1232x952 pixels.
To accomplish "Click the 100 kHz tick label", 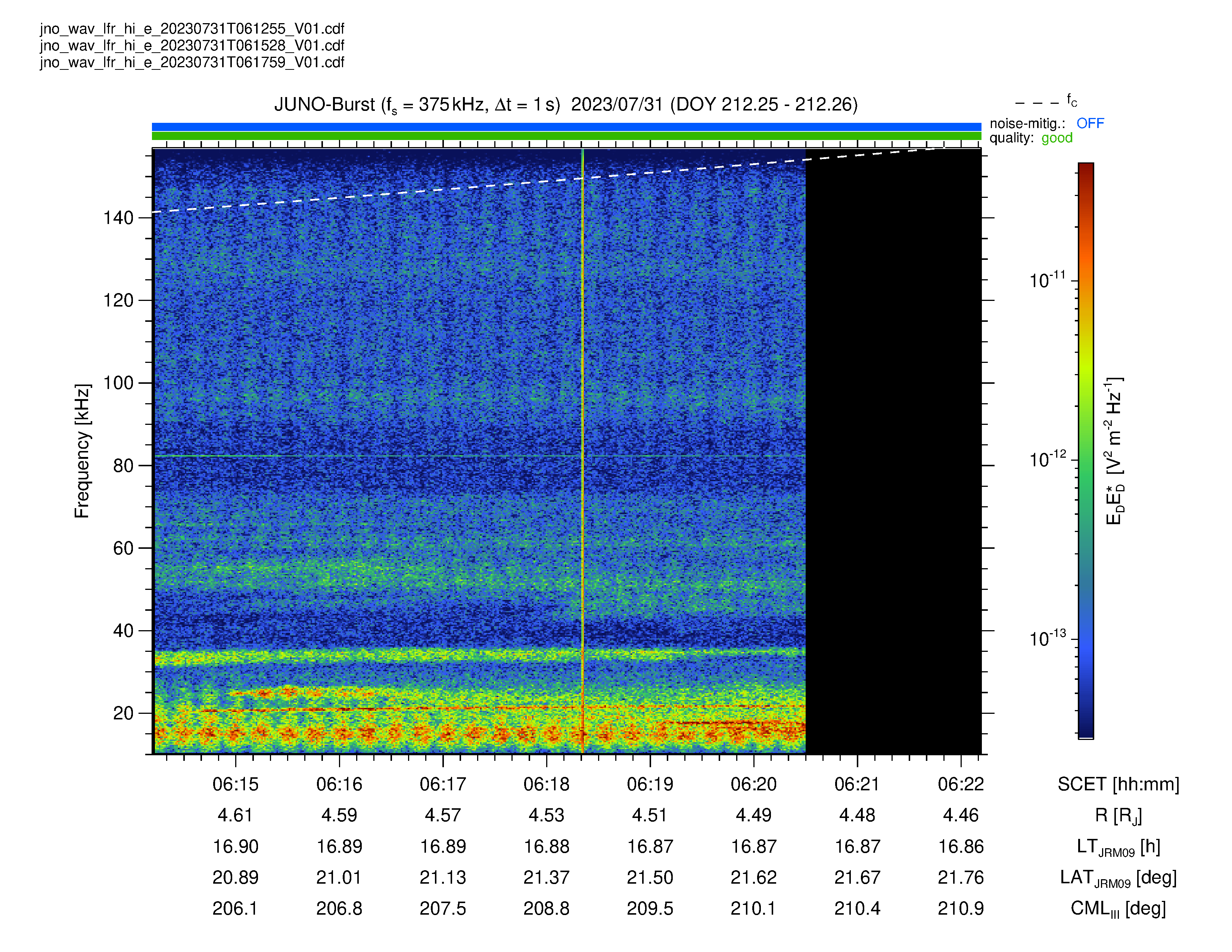I will 118,383.
